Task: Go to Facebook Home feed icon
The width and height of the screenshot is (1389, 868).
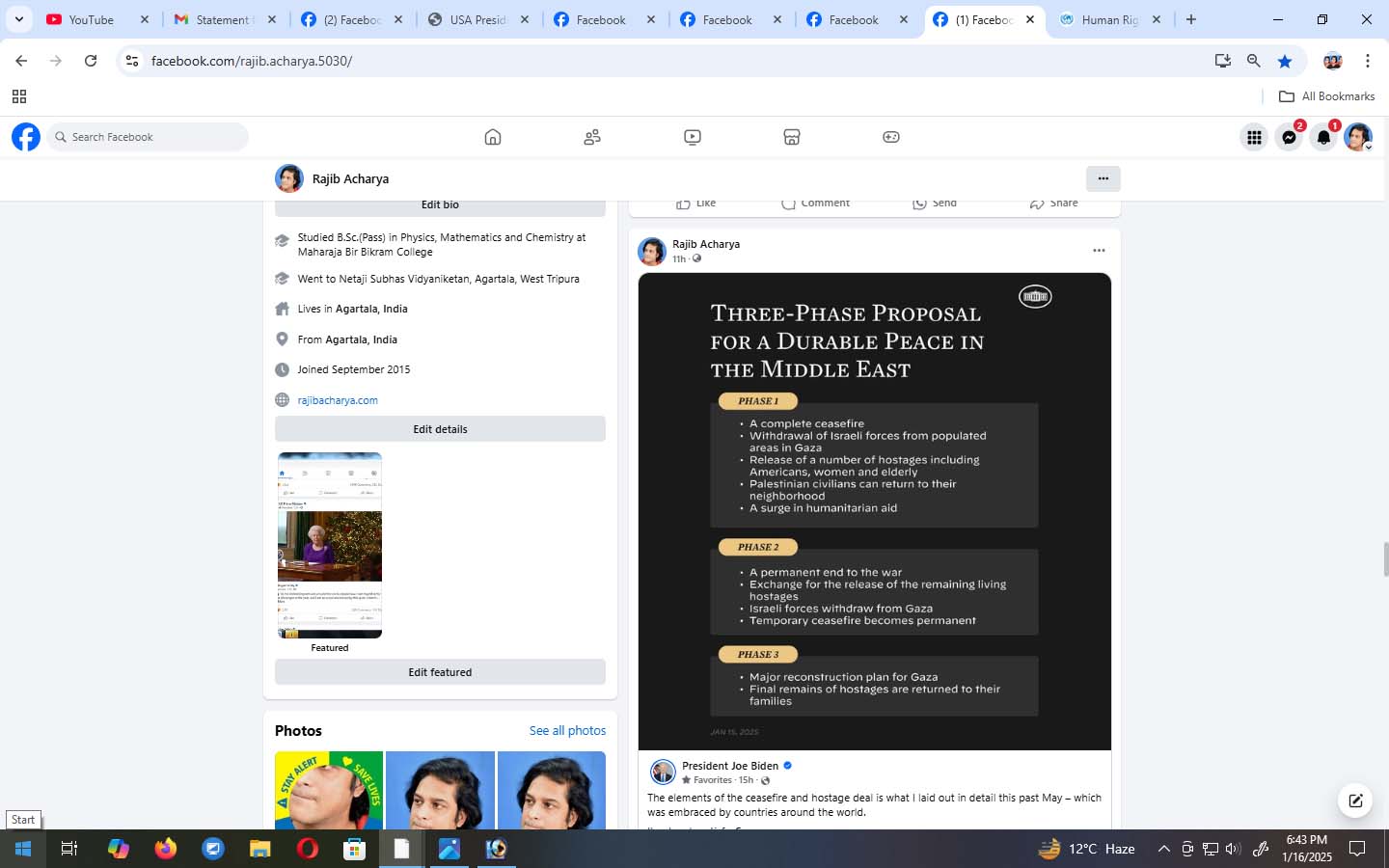Action: pos(493,137)
